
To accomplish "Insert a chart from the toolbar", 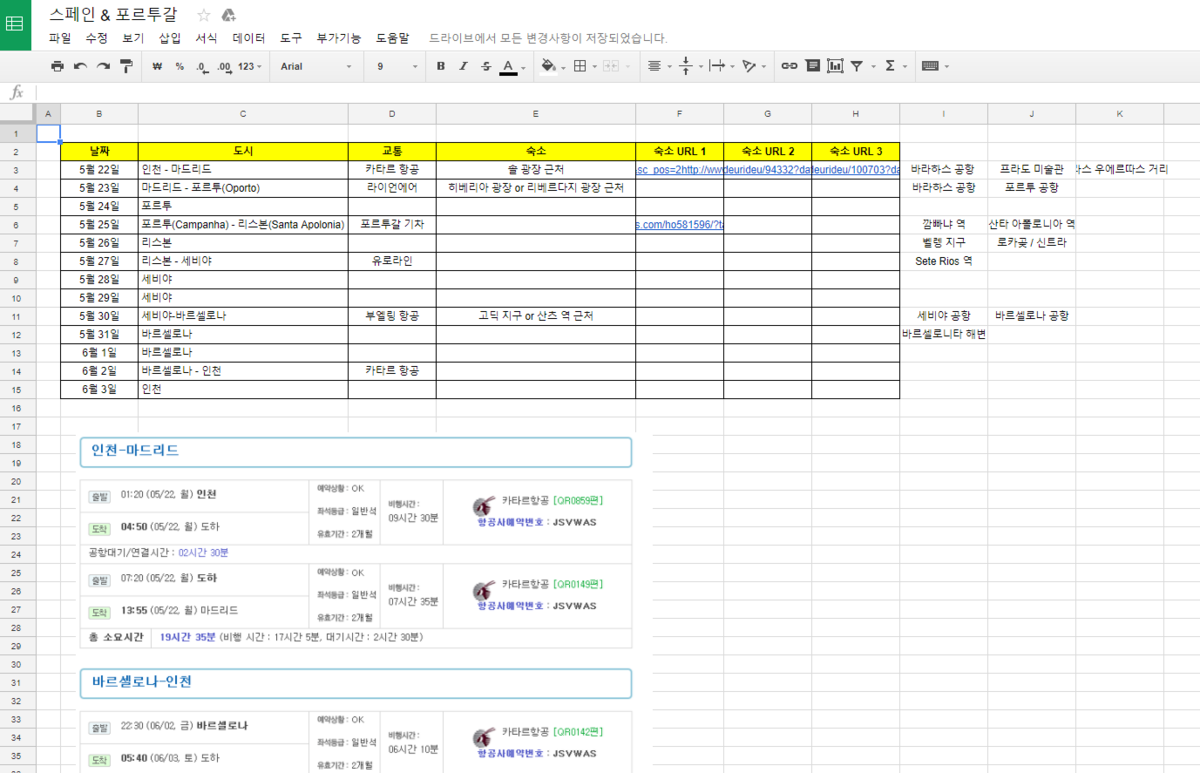I will 833,66.
